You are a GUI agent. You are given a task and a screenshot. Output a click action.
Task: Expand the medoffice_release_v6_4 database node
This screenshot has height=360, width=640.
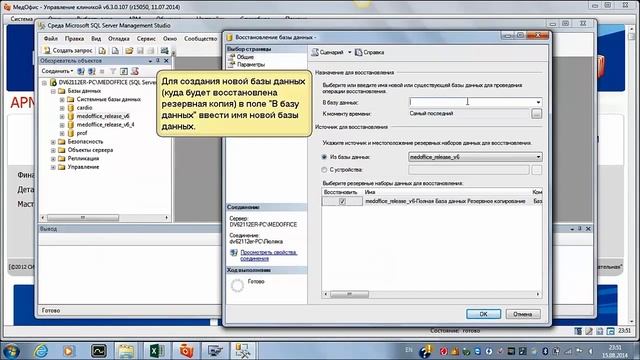point(62,125)
